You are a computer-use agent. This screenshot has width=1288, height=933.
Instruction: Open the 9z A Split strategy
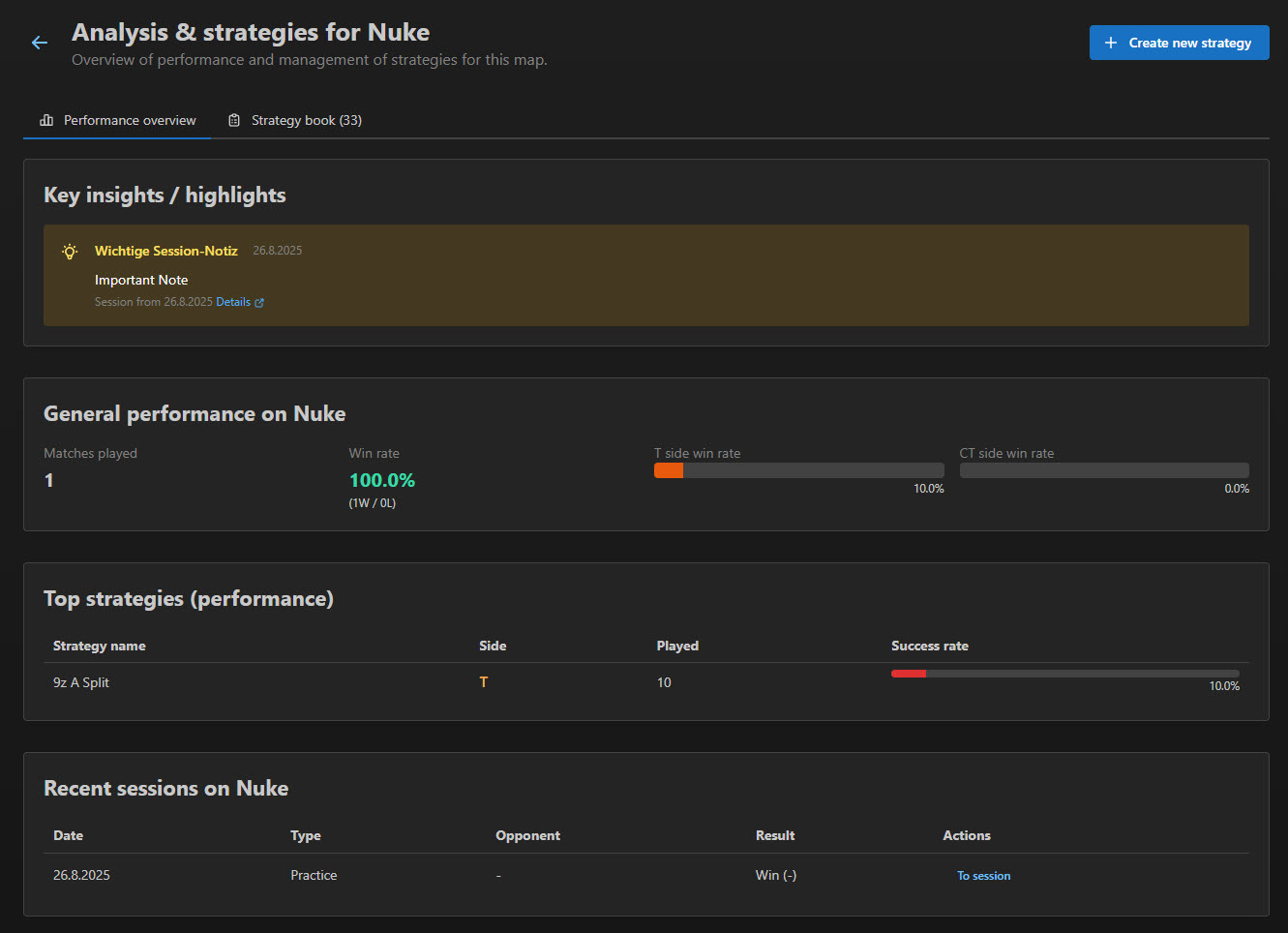point(81,681)
